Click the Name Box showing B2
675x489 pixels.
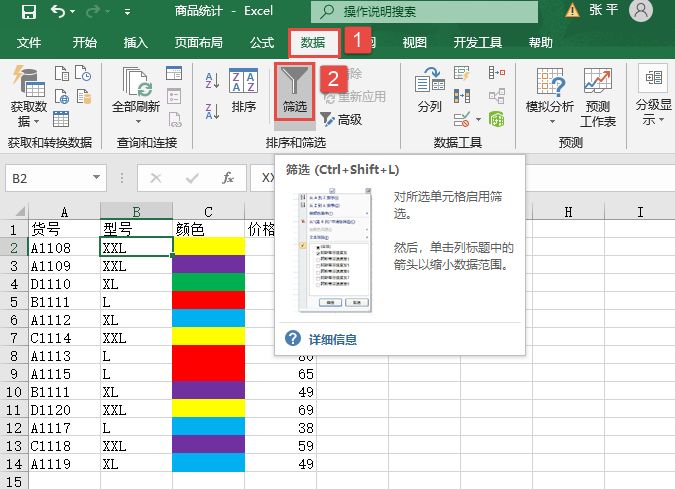(x=48, y=178)
